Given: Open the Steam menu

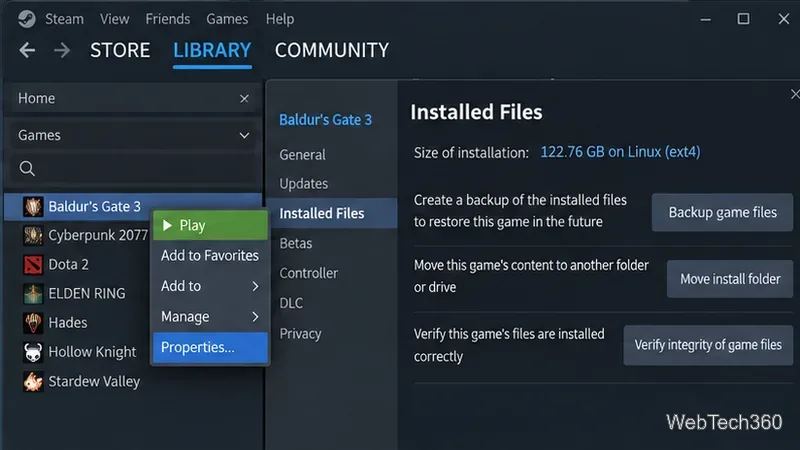Looking at the screenshot, I should point(64,19).
